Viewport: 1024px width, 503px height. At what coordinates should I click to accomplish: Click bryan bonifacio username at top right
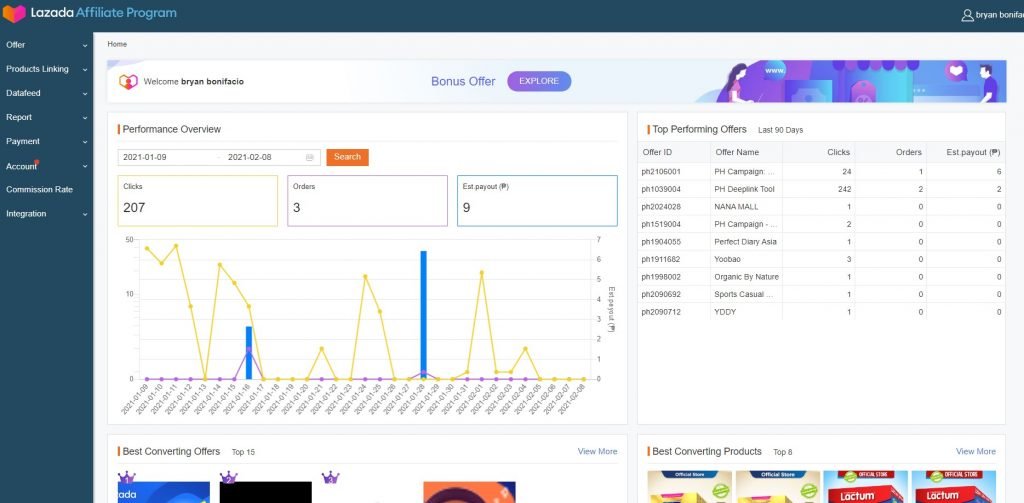click(x=999, y=15)
